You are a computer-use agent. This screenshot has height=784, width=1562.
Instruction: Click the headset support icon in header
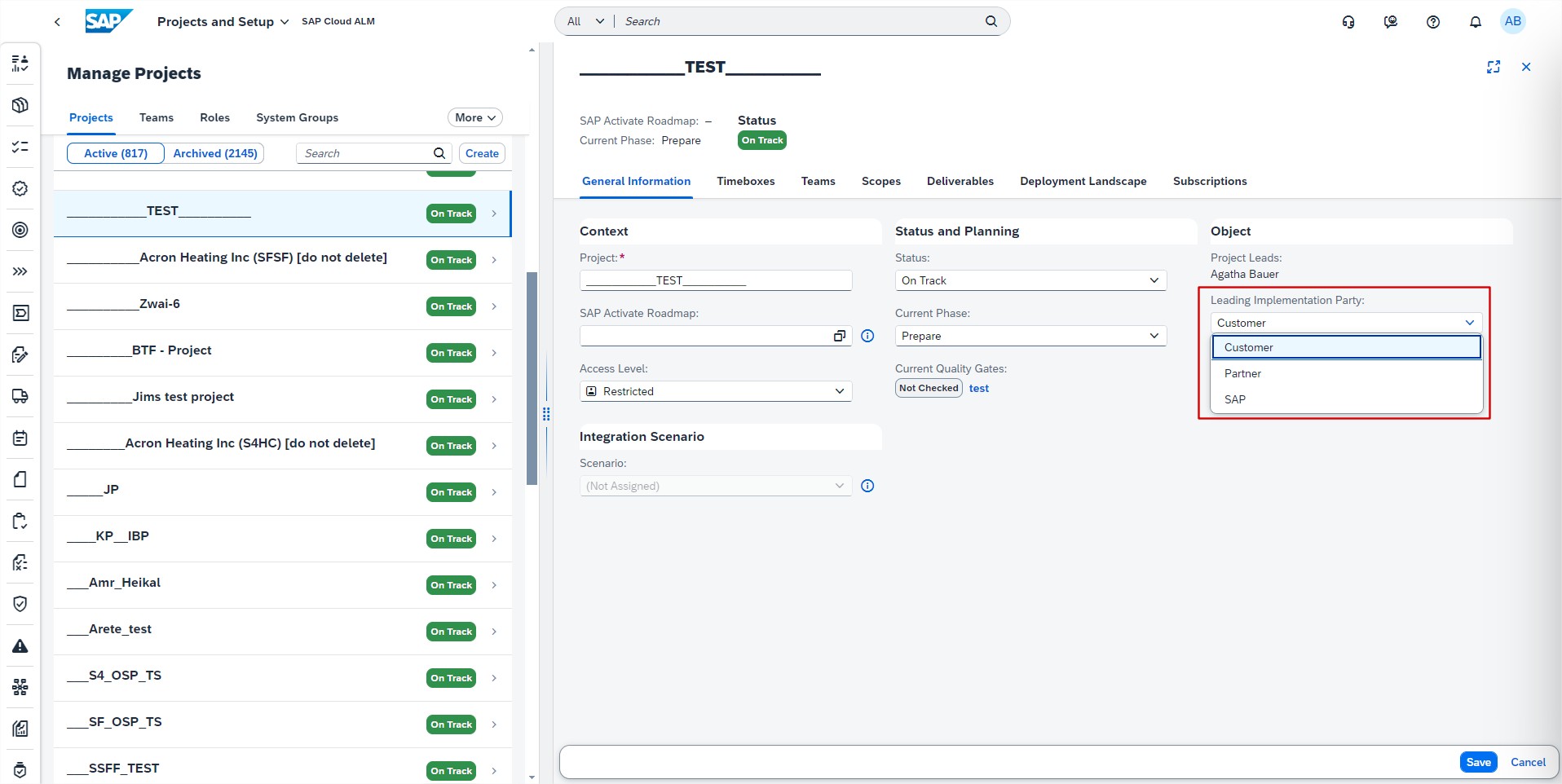1348,22
